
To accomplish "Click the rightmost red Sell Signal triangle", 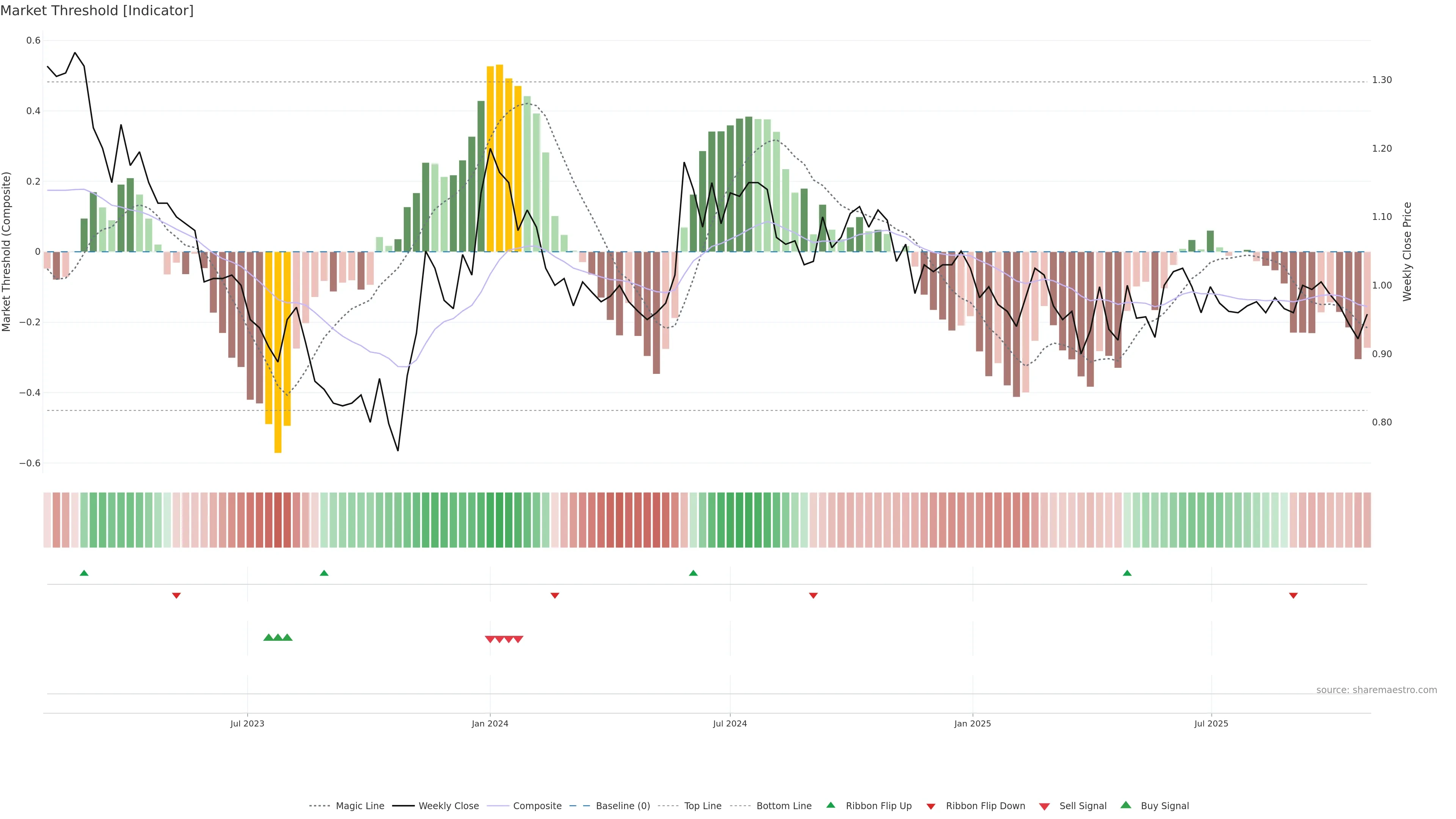I will point(518,639).
